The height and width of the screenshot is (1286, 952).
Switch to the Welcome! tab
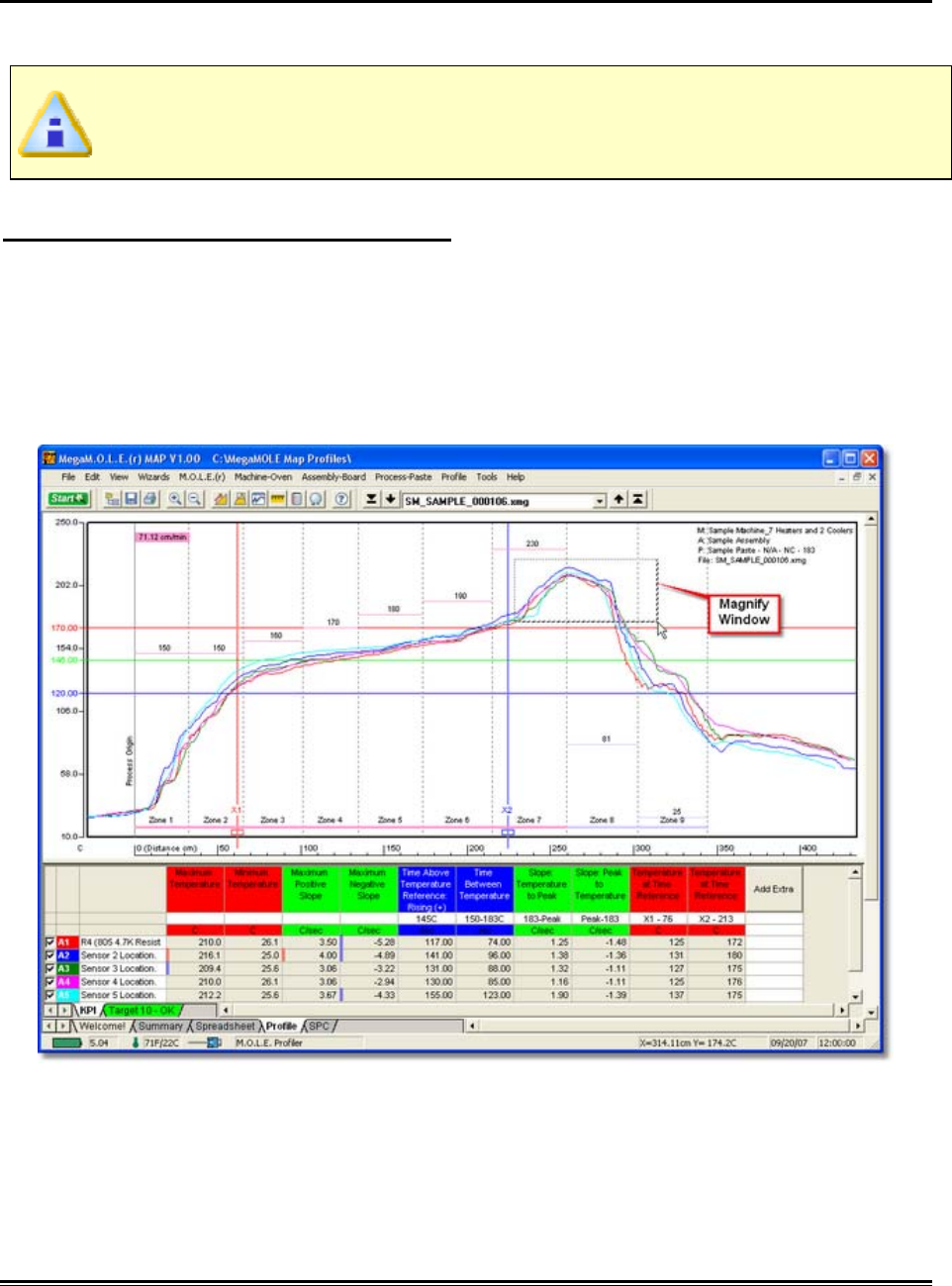(x=103, y=1027)
